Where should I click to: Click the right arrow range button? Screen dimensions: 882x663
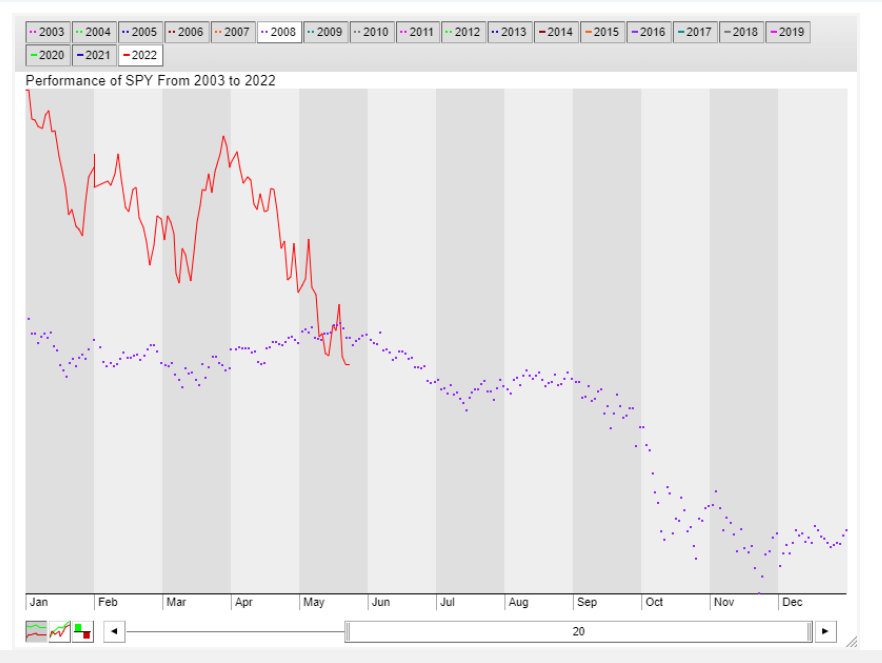pyautogui.click(x=825, y=632)
